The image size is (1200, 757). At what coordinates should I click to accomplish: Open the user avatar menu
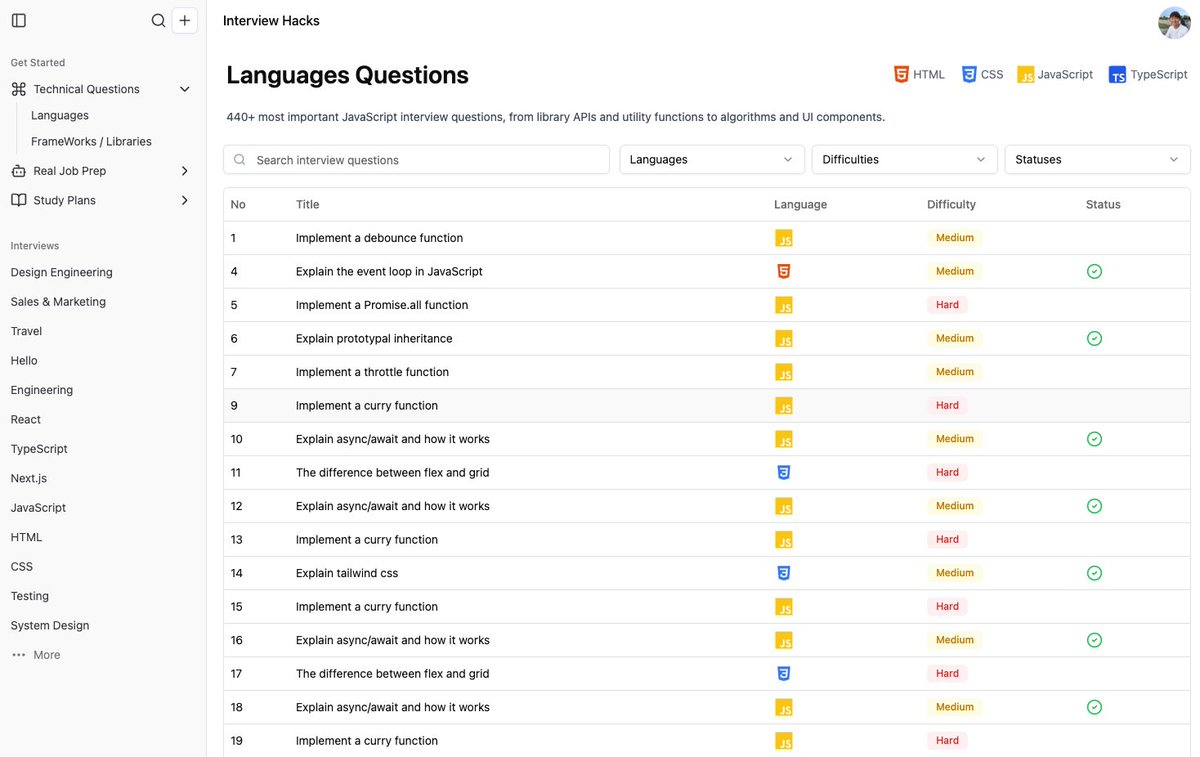(1174, 23)
